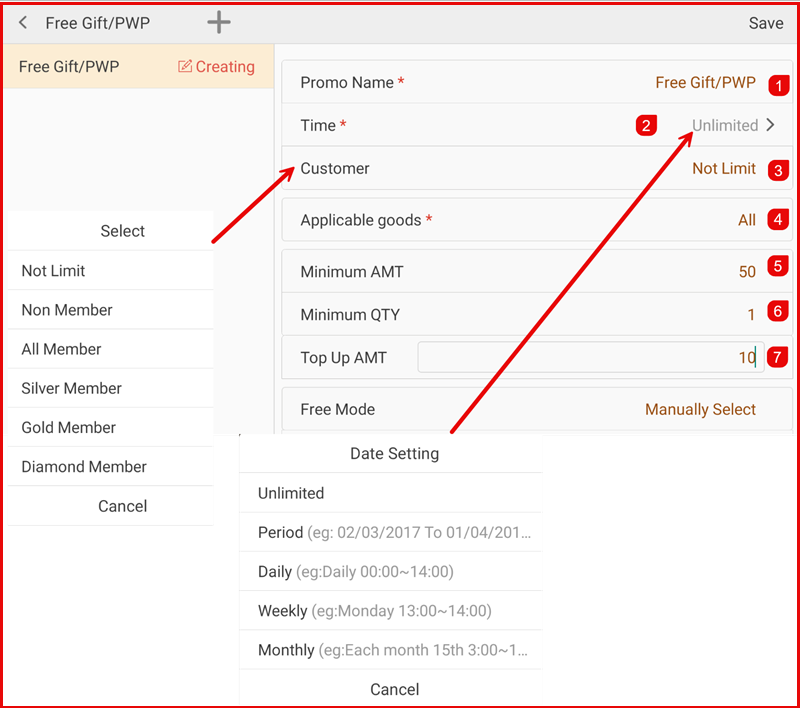Expand Time setting chevron arrow
800x708 pixels.
(770, 125)
